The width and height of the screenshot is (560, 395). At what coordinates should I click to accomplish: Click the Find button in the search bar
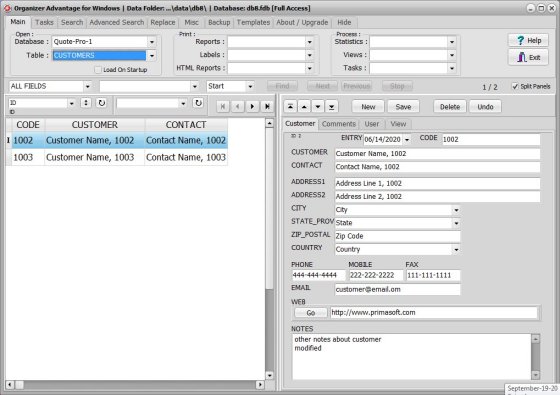282,86
